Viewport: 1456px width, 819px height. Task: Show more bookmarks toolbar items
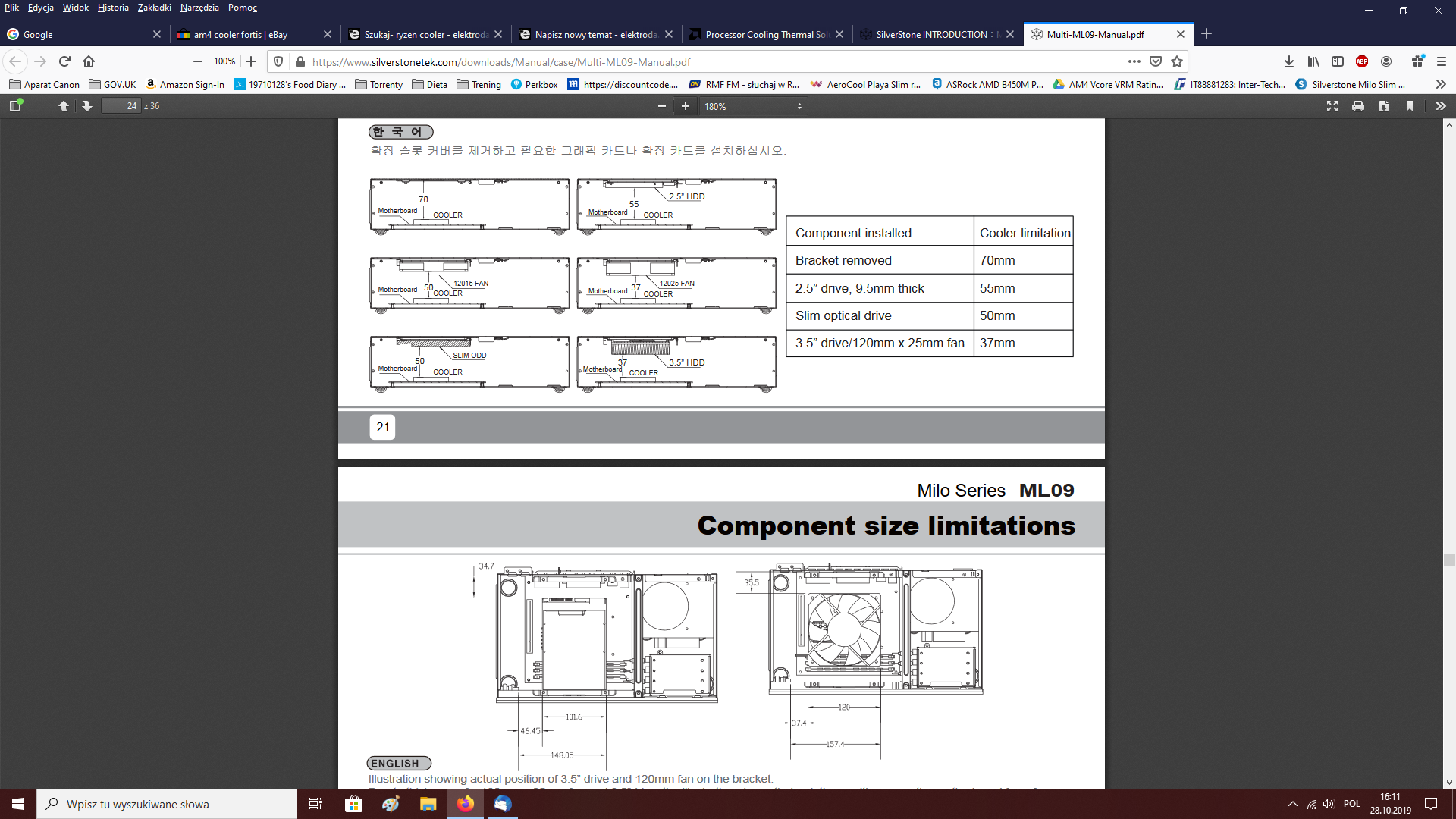[1441, 84]
